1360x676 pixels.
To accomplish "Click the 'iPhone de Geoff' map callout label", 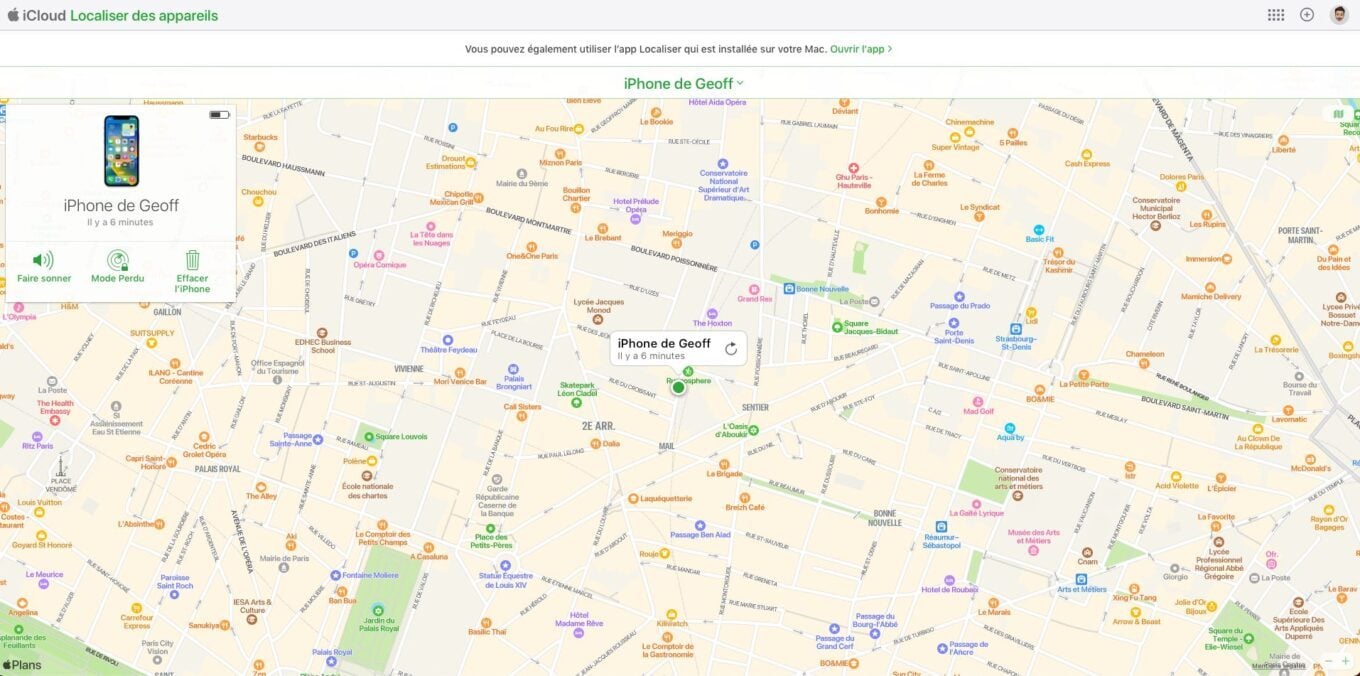I will [x=664, y=343].
